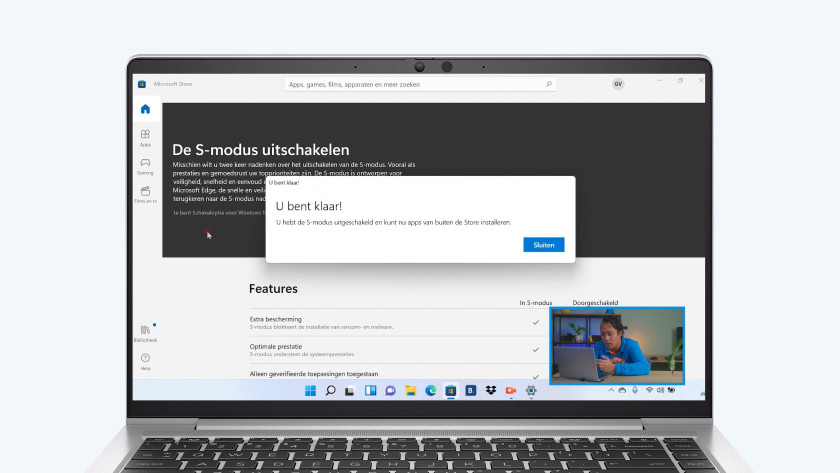Open the GV user account profile
840x473 pixels.
tap(618, 84)
